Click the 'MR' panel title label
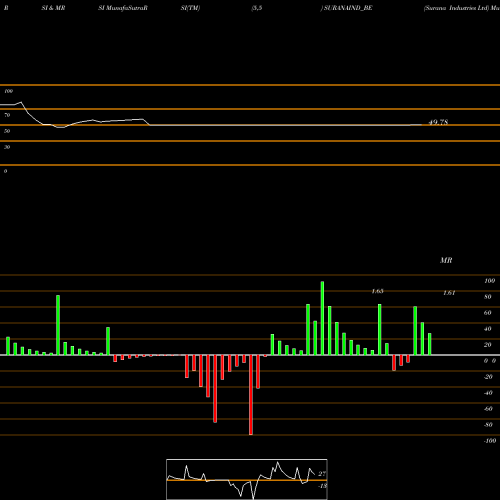The width and height of the screenshot is (500, 500). pos(446,260)
